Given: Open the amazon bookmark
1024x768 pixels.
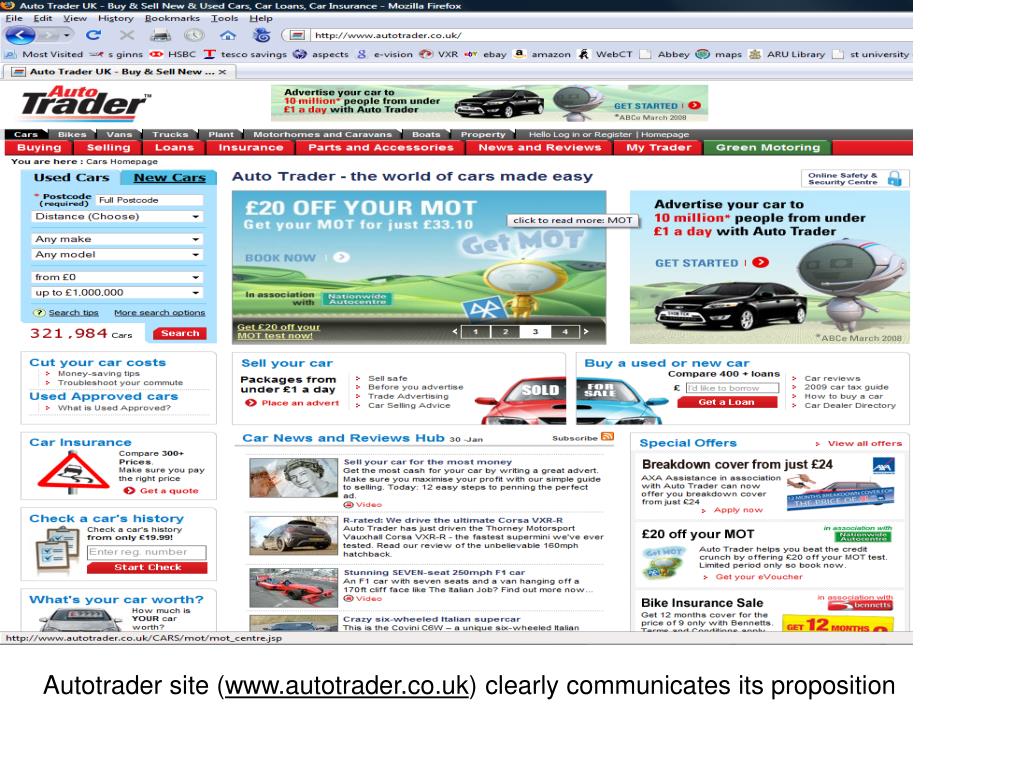Looking at the screenshot, I should tap(542, 54).
